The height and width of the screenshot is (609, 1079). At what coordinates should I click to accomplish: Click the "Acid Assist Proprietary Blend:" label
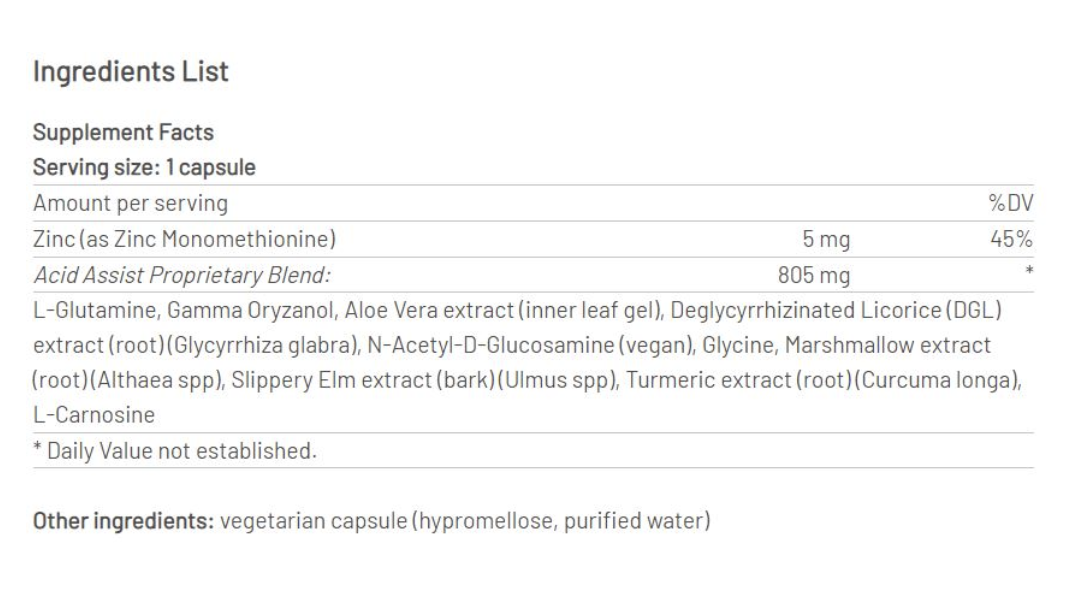(x=182, y=275)
